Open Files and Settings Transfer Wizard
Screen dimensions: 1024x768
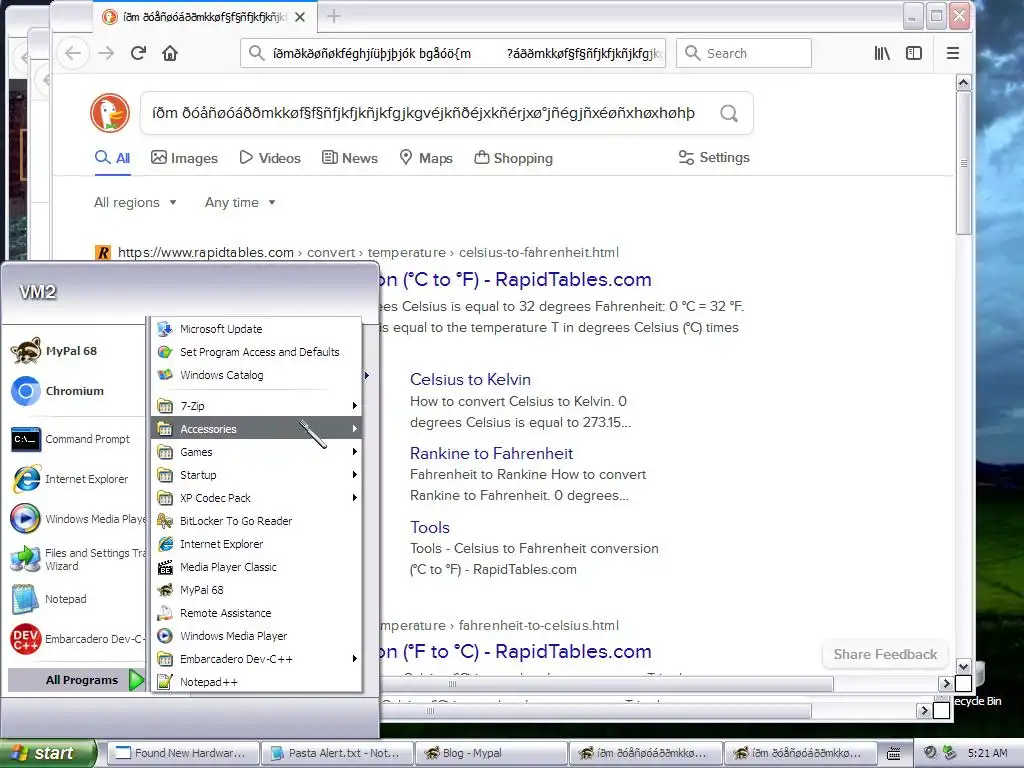pyautogui.click(x=77, y=559)
